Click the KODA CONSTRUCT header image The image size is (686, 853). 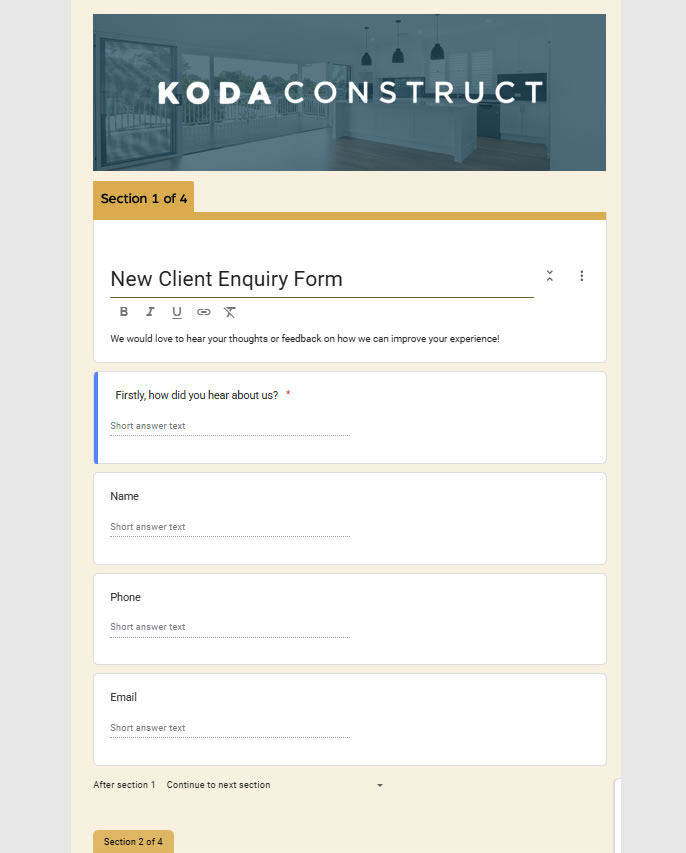click(349, 92)
